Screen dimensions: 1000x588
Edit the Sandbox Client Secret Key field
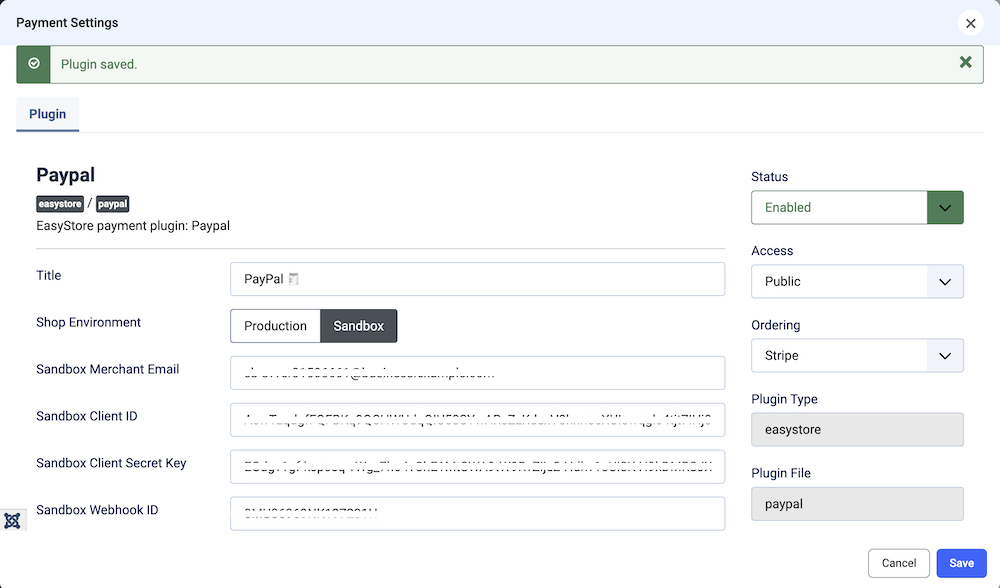tap(477, 467)
